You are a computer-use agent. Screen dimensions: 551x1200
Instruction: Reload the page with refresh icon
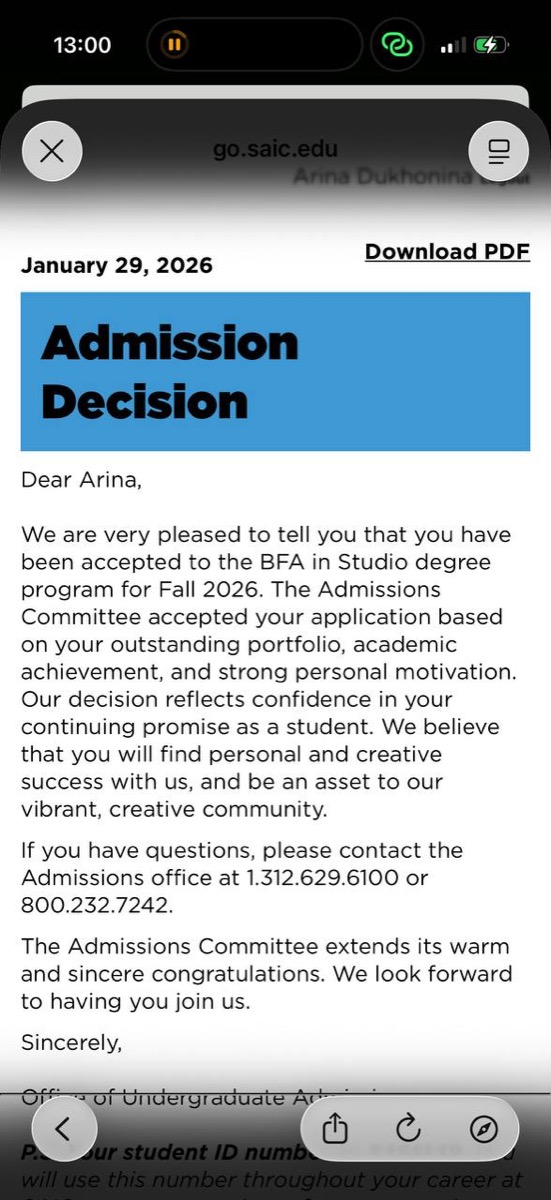408,1129
